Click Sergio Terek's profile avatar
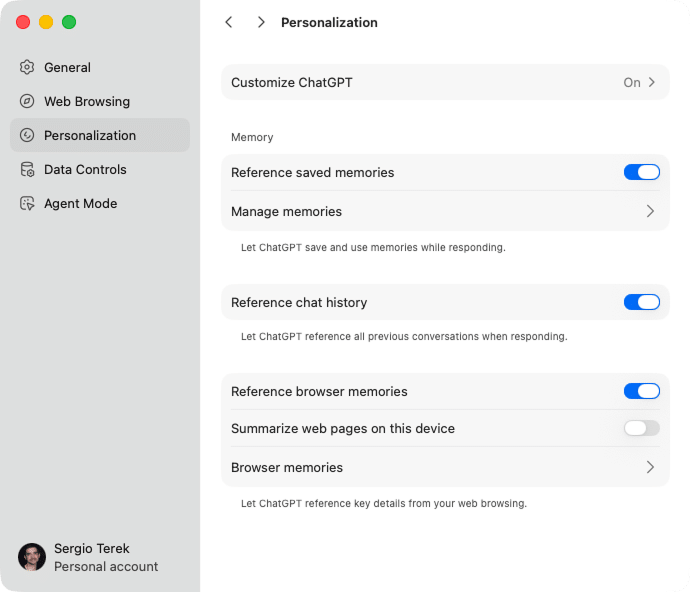690x592 pixels. [32, 557]
